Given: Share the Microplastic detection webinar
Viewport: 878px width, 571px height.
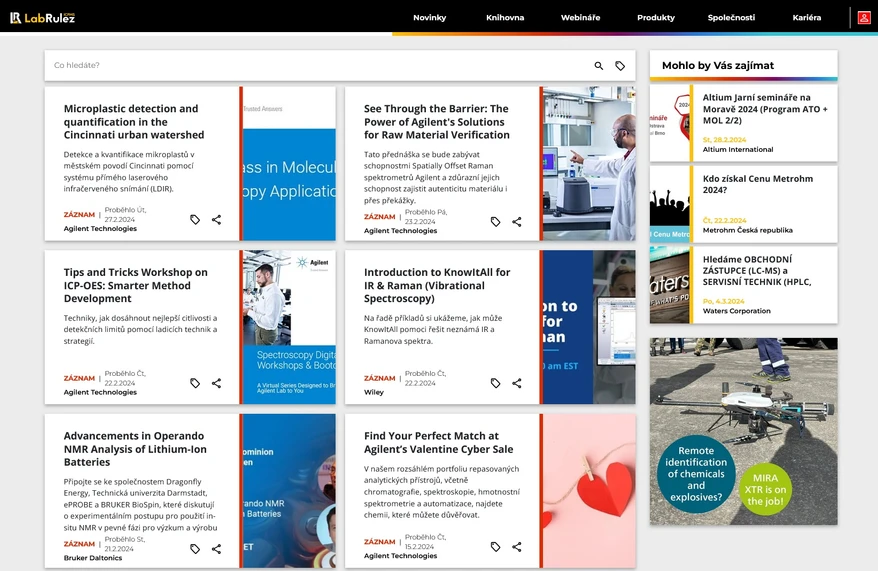Looking at the screenshot, I should pyautogui.click(x=217, y=219).
